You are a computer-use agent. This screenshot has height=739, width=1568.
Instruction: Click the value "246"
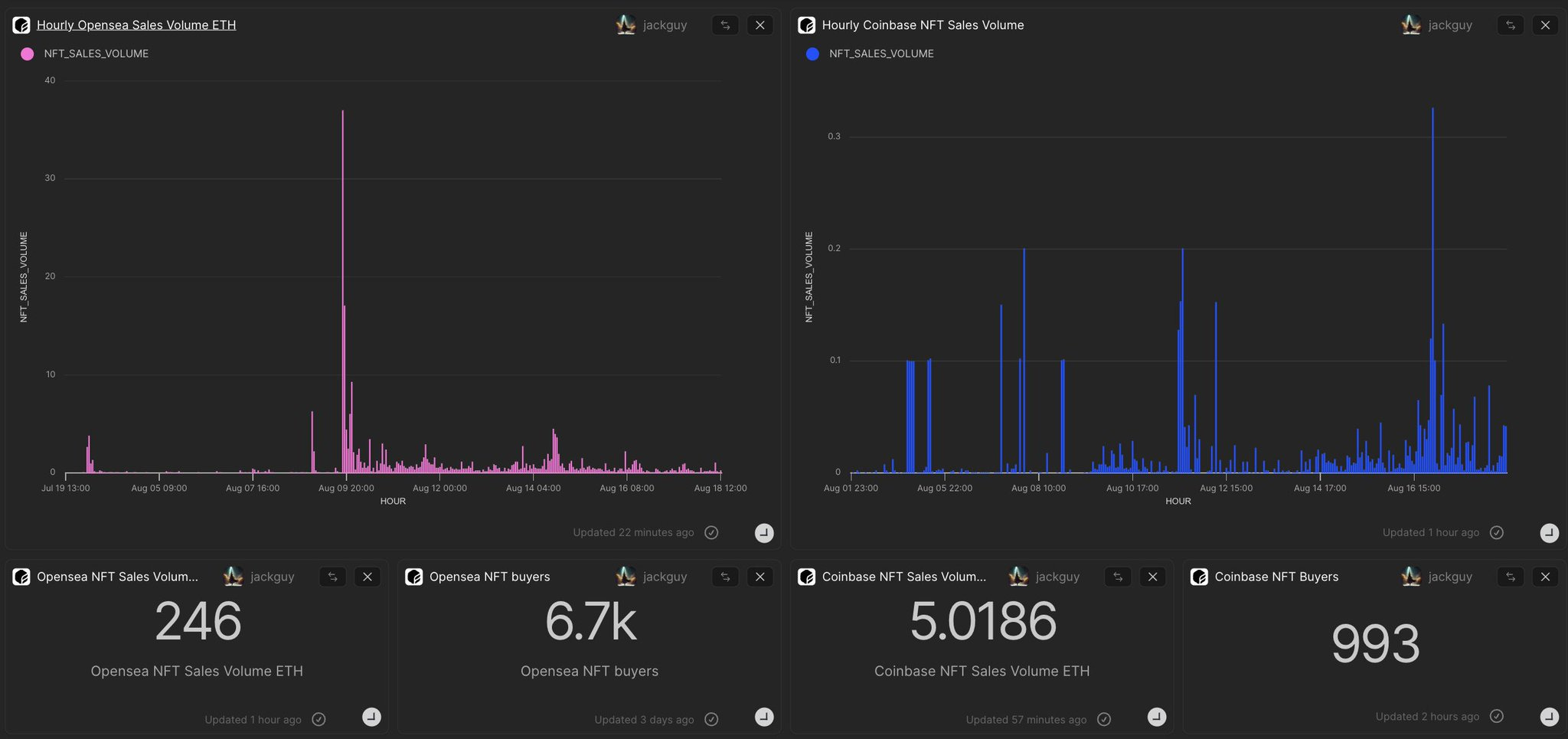coord(198,621)
